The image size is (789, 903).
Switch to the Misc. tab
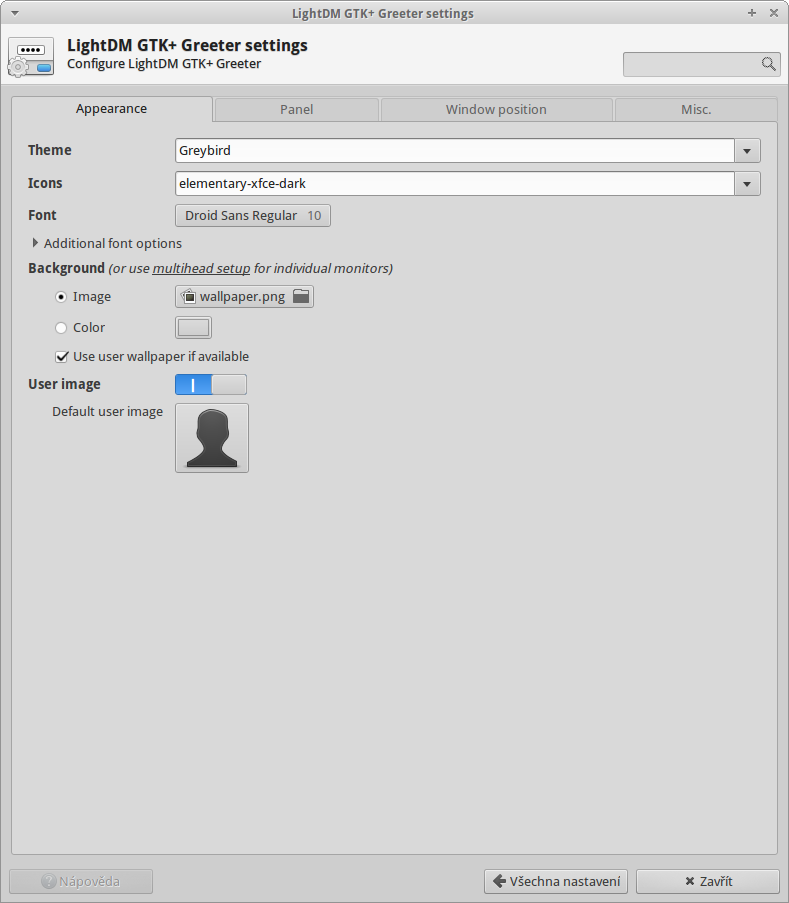click(x=696, y=109)
